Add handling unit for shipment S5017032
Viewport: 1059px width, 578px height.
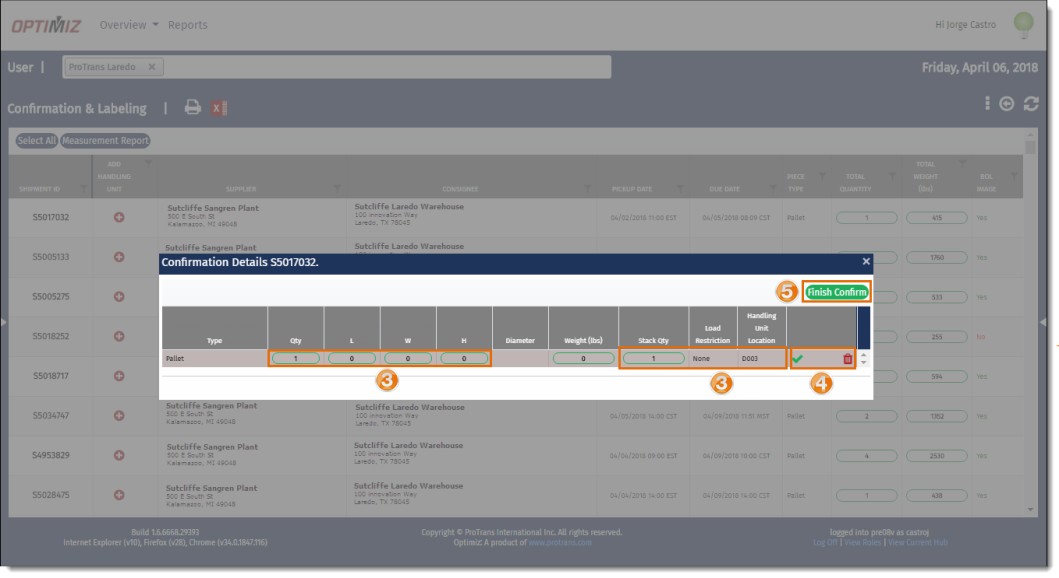pyautogui.click(x=119, y=217)
